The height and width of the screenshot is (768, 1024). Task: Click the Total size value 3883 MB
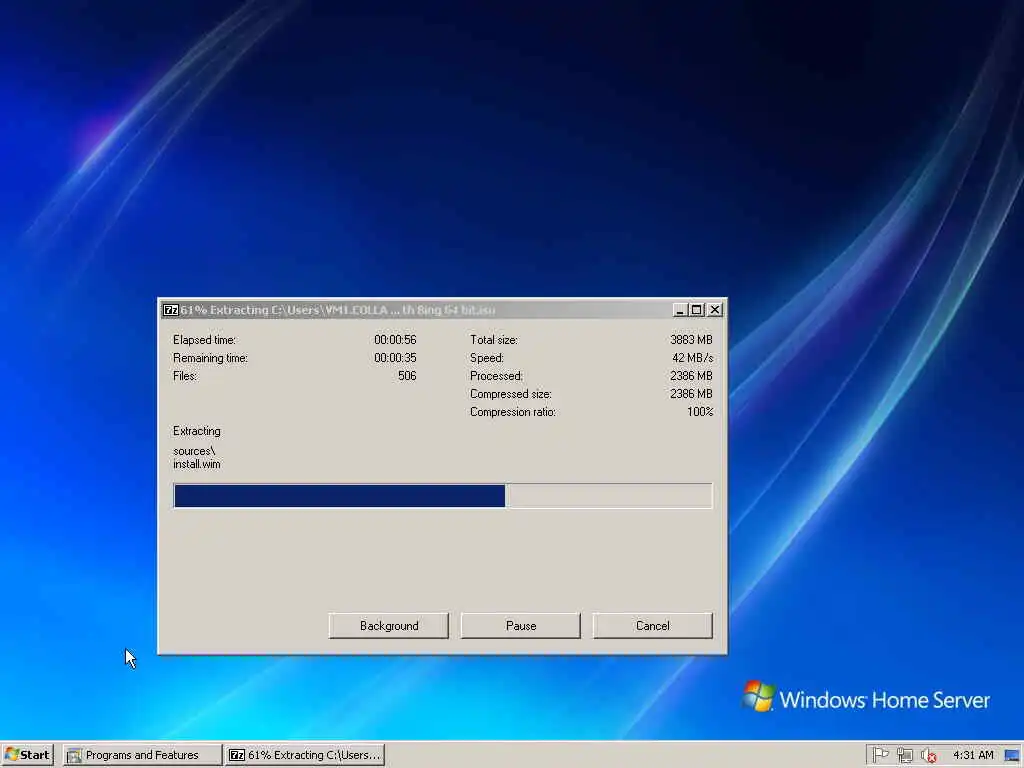(691, 340)
